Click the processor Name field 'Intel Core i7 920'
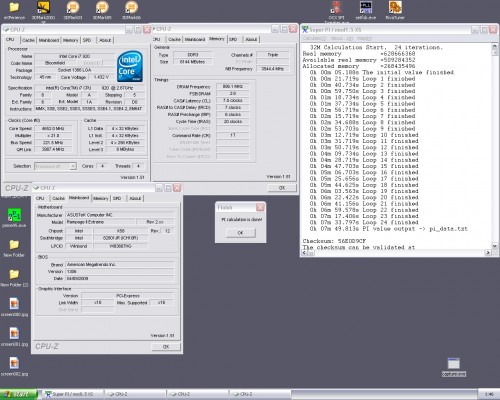This screenshot has height=400, width=500. (74, 56)
